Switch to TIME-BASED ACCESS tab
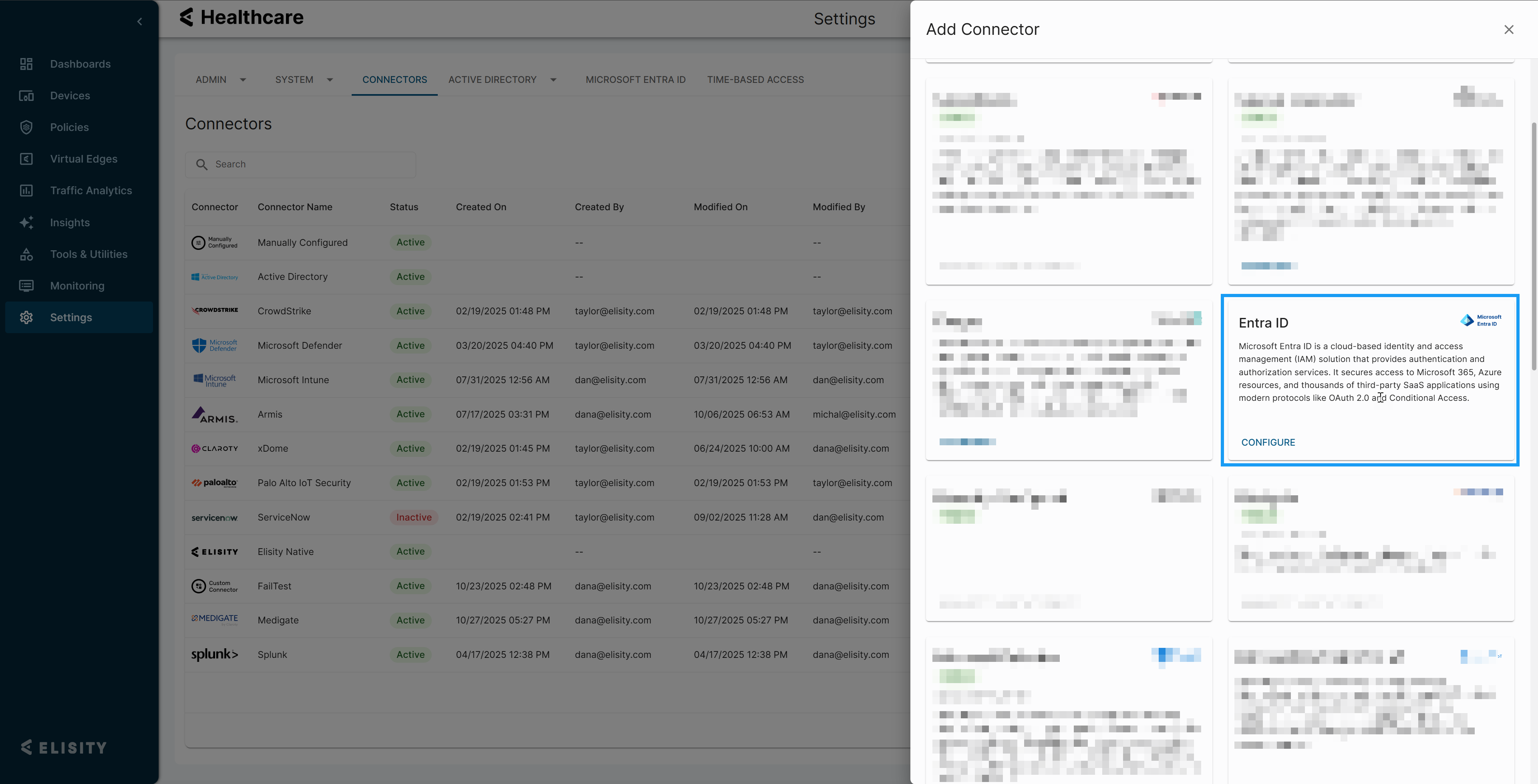 (x=755, y=79)
